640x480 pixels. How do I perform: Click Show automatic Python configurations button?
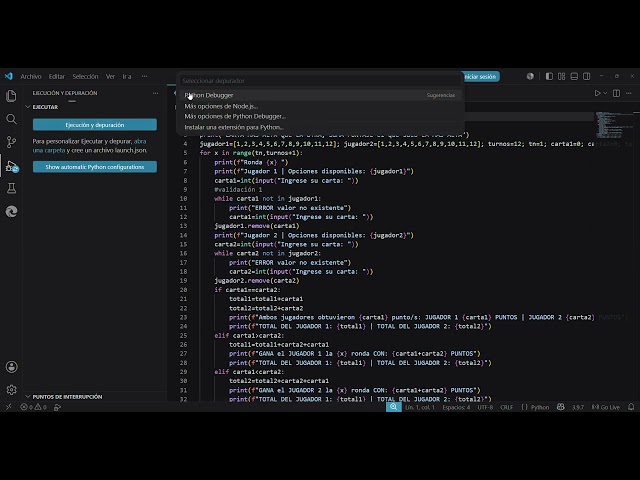[95, 167]
